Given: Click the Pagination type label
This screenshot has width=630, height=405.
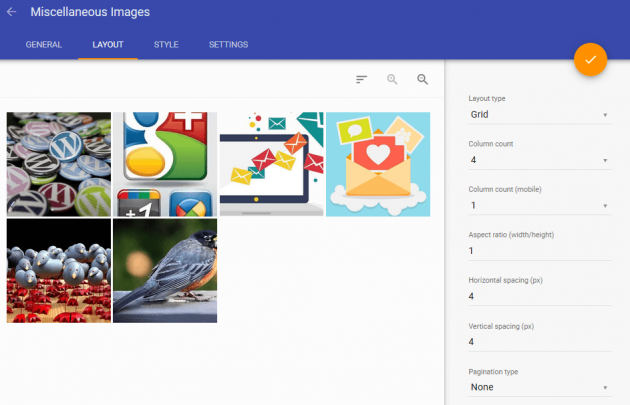Looking at the screenshot, I should 493,372.
